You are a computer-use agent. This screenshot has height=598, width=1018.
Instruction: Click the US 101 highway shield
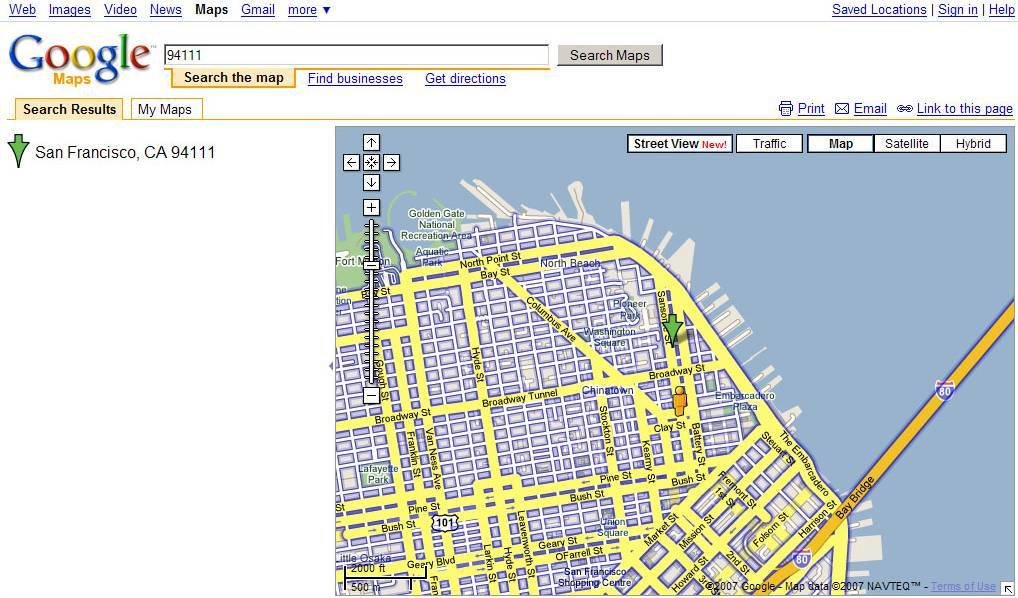click(x=445, y=522)
